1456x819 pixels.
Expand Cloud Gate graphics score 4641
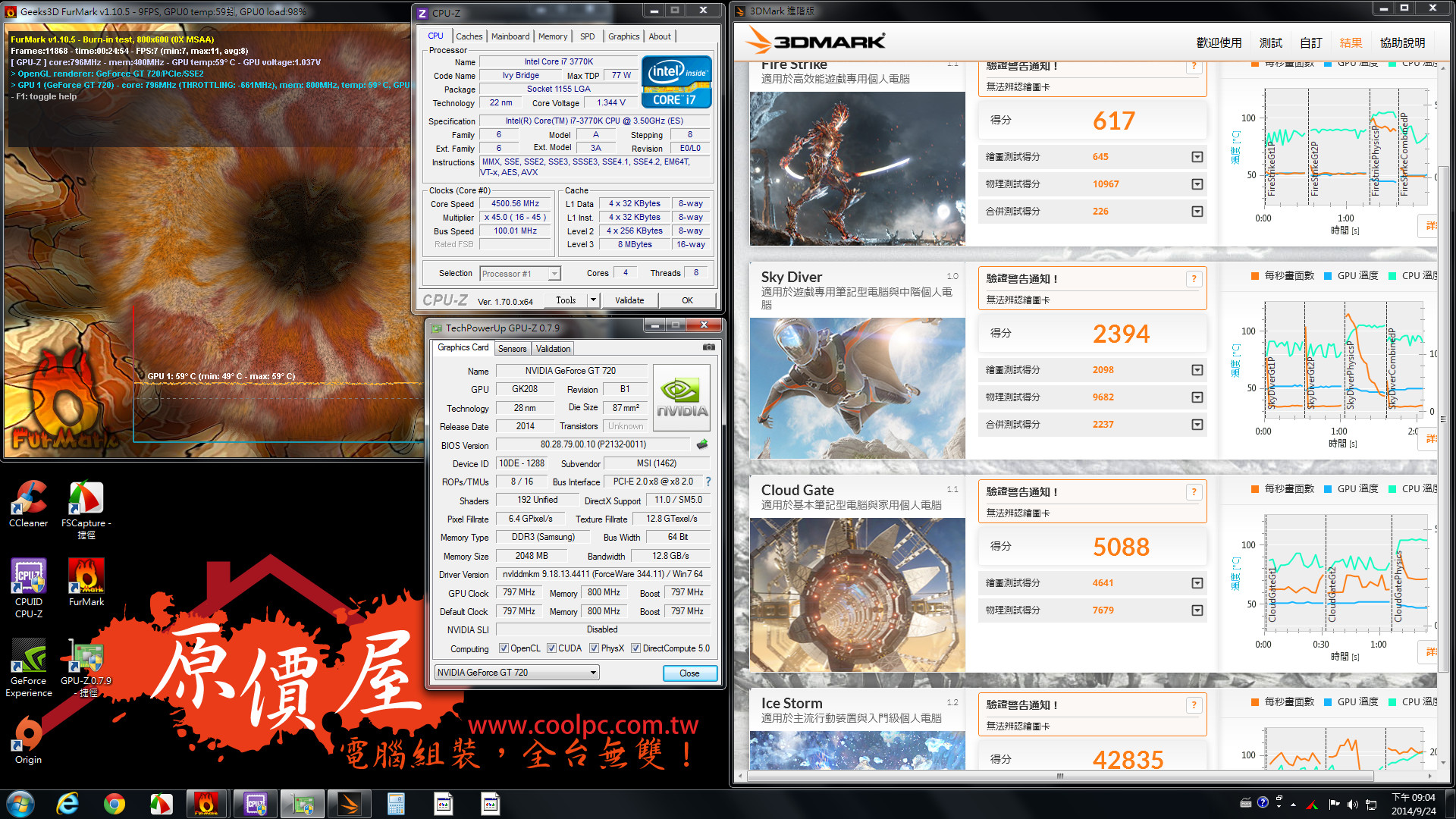coord(1197,583)
